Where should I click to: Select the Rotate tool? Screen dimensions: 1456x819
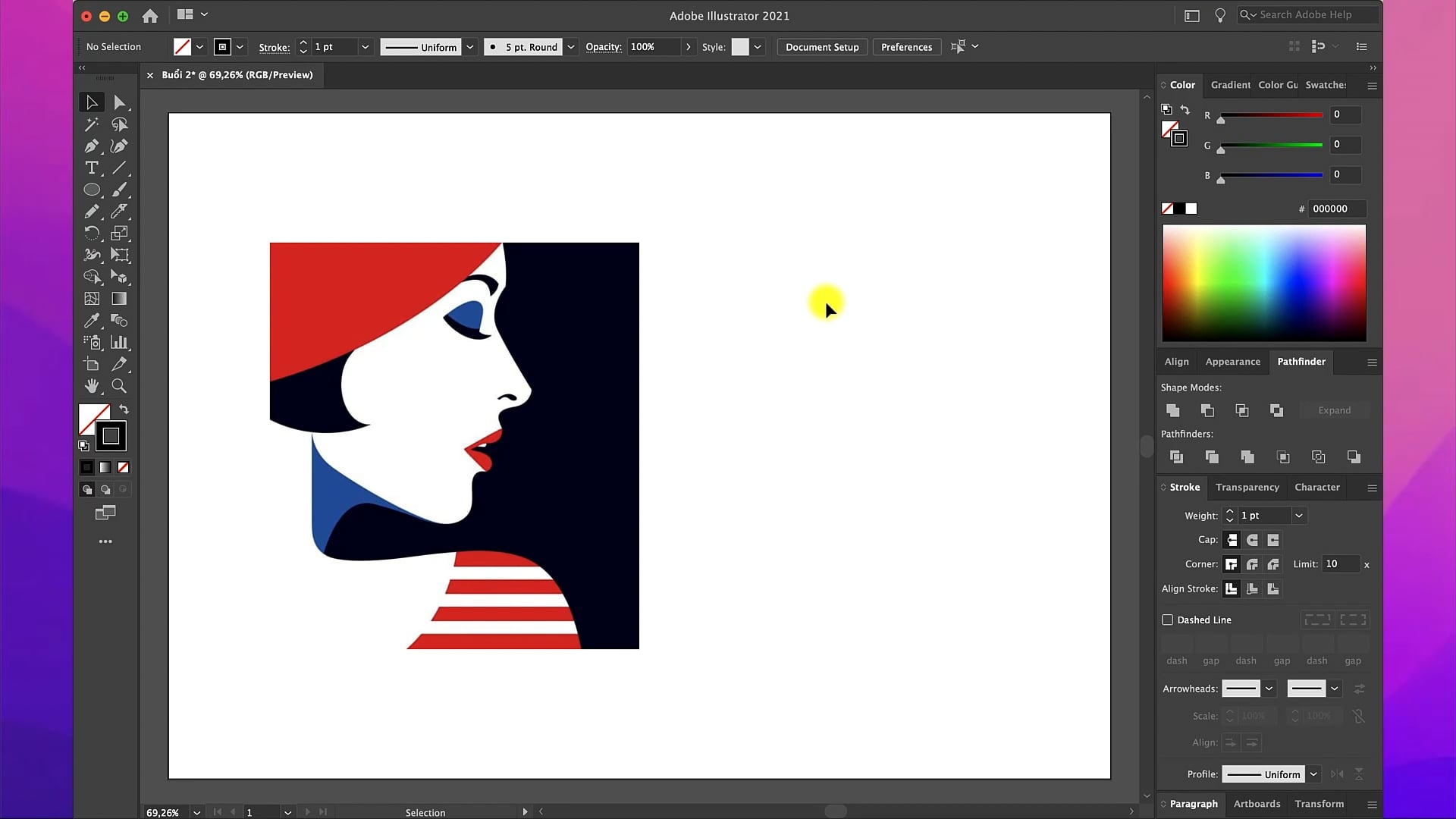pos(92,233)
